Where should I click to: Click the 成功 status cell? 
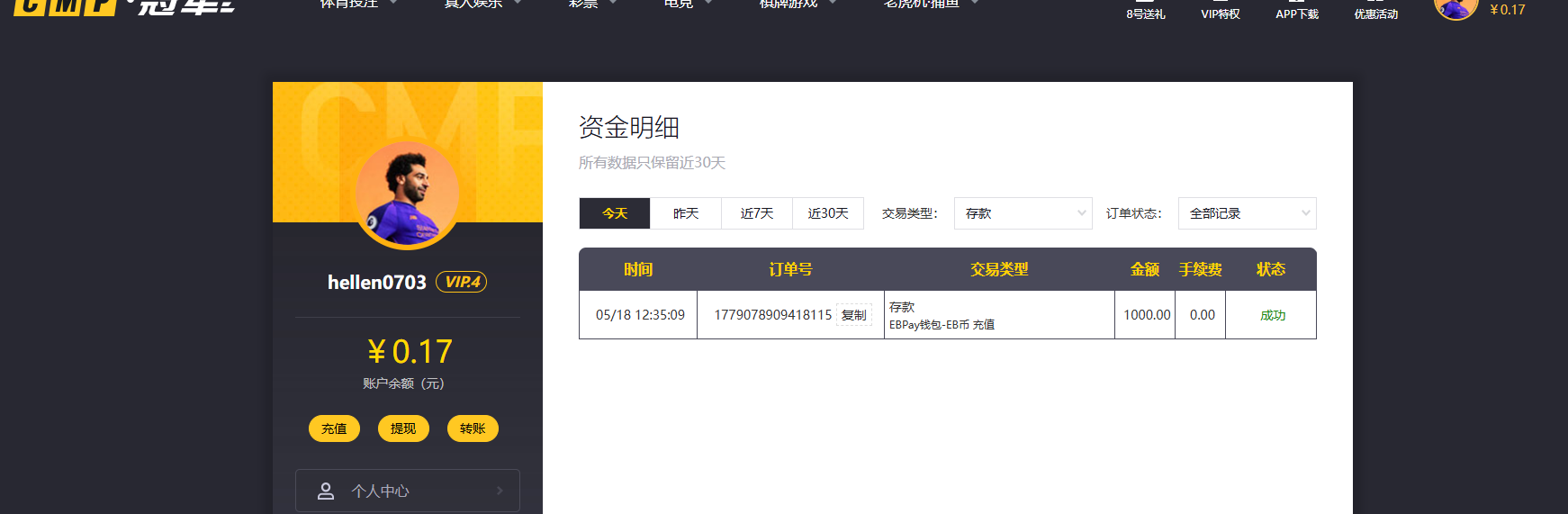click(x=1273, y=315)
